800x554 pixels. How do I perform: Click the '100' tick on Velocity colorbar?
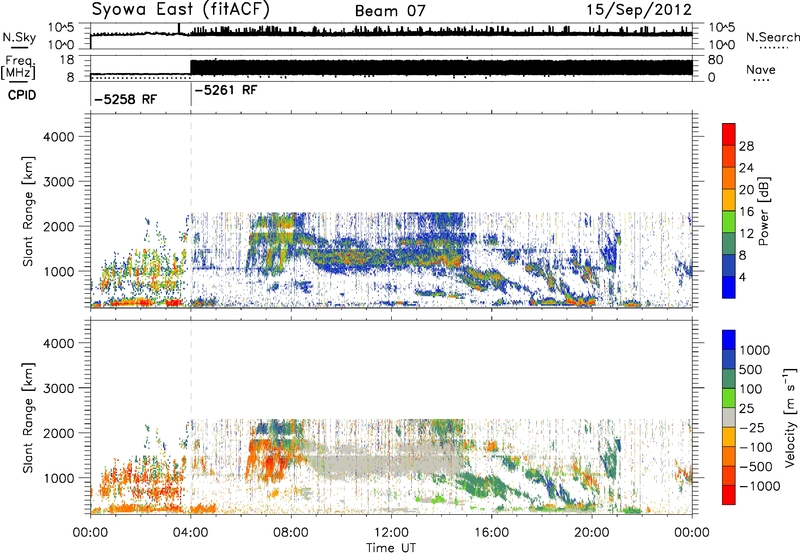(750, 389)
